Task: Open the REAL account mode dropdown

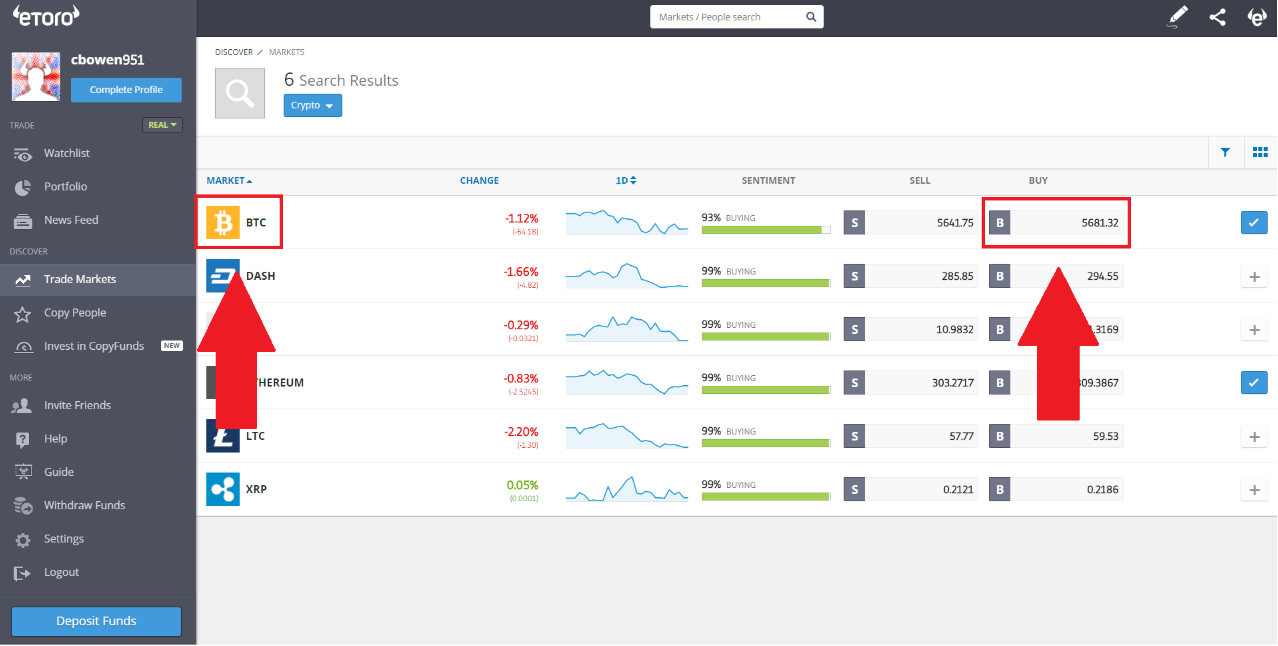Action: (162, 125)
